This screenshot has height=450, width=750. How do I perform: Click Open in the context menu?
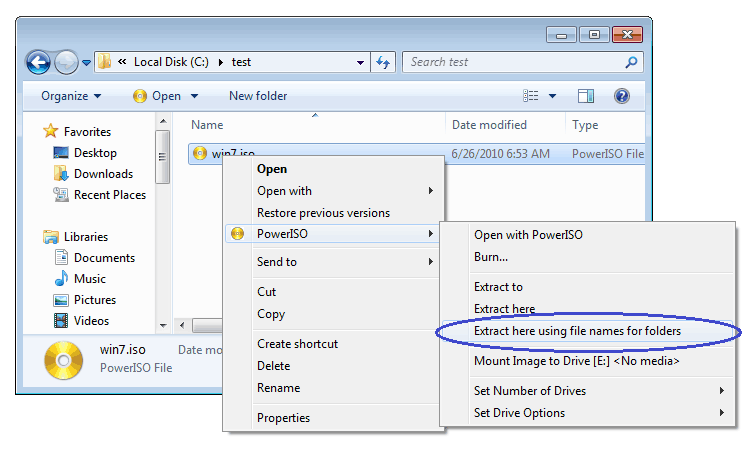272,169
